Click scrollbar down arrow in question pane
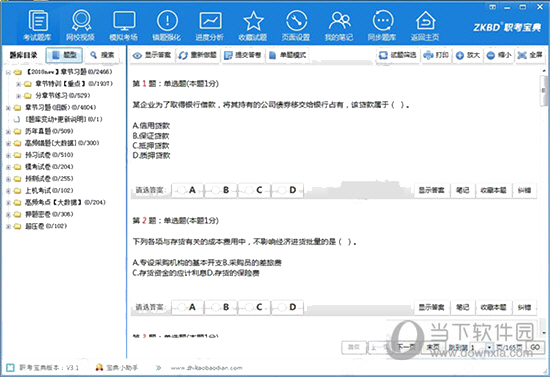The height and width of the screenshot is (377, 550). tap(544, 332)
